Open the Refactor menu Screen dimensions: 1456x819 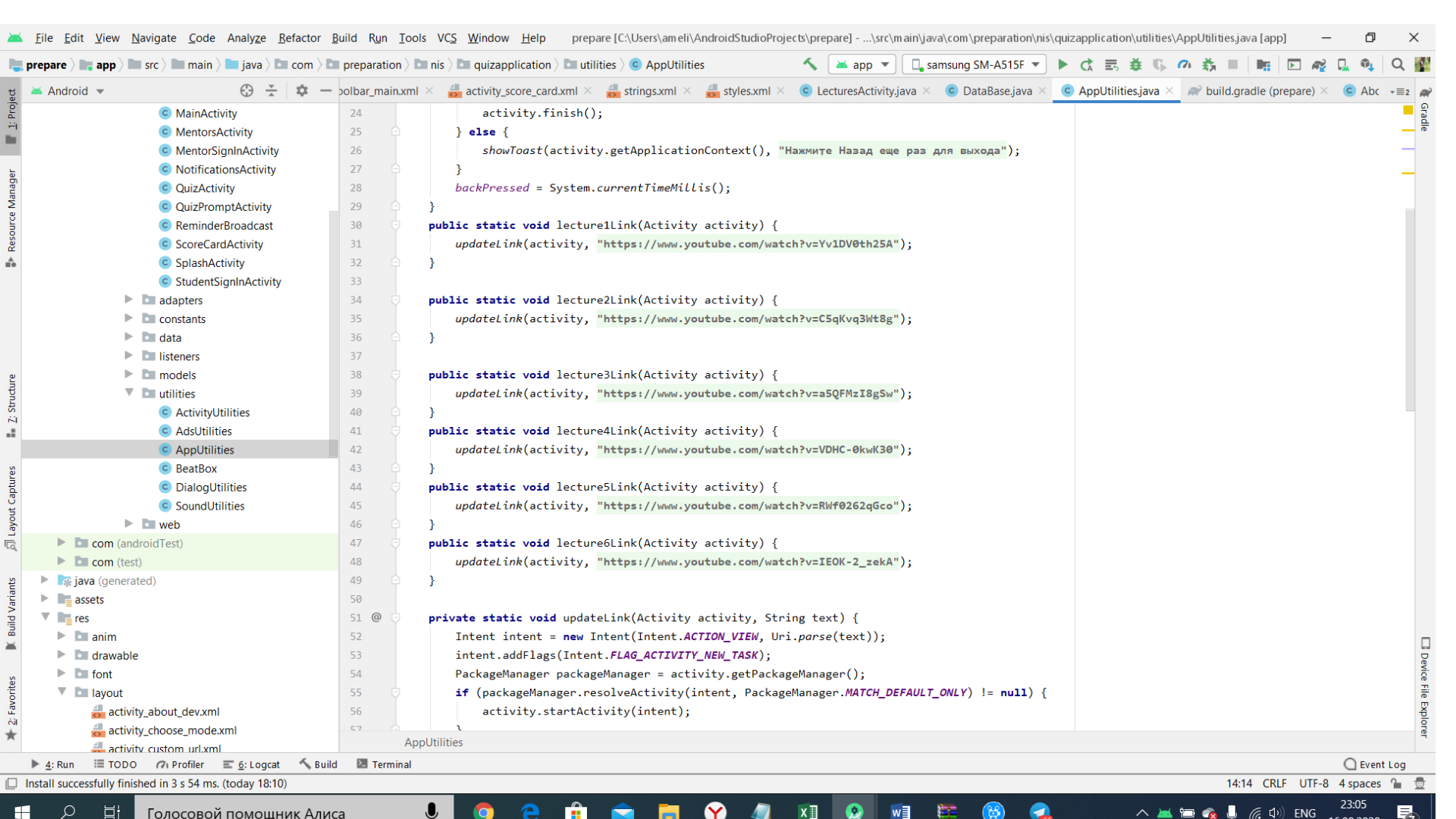coord(299,37)
